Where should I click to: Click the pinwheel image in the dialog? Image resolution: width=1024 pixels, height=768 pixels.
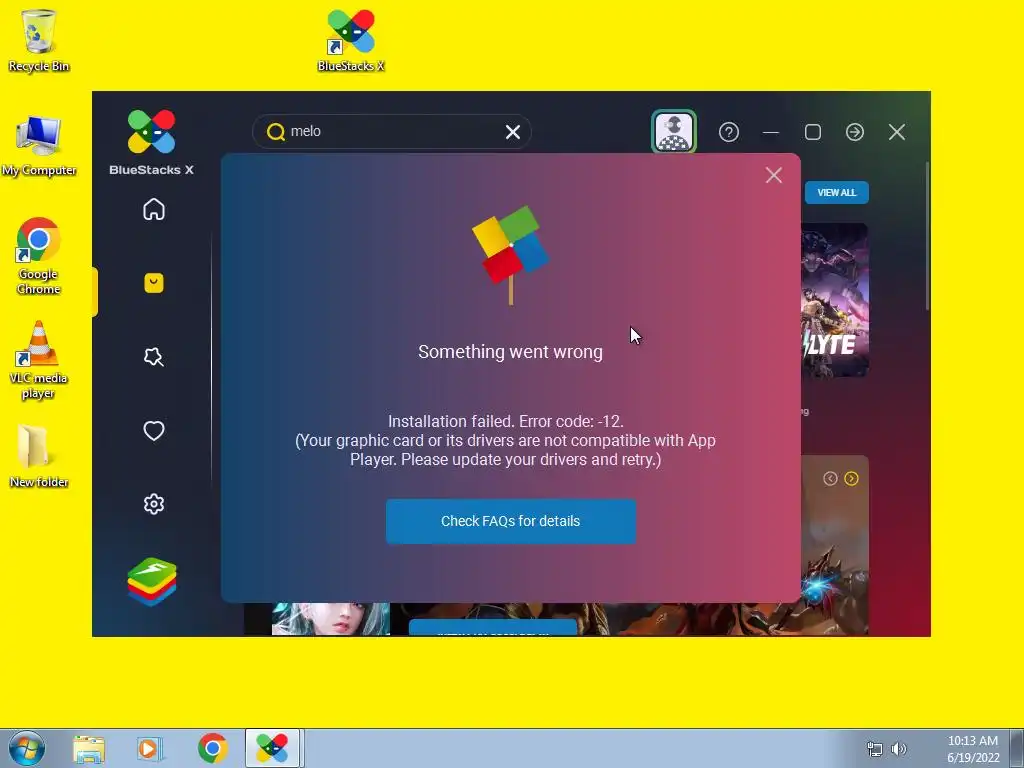click(x=511, y=255)
